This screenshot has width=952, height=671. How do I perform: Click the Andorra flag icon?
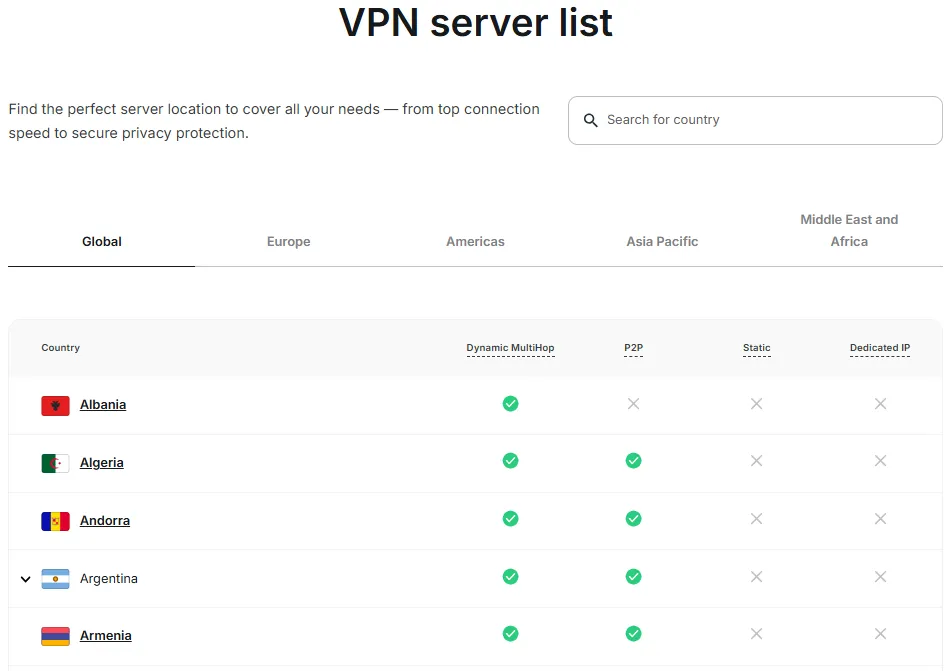click(55, 521)
